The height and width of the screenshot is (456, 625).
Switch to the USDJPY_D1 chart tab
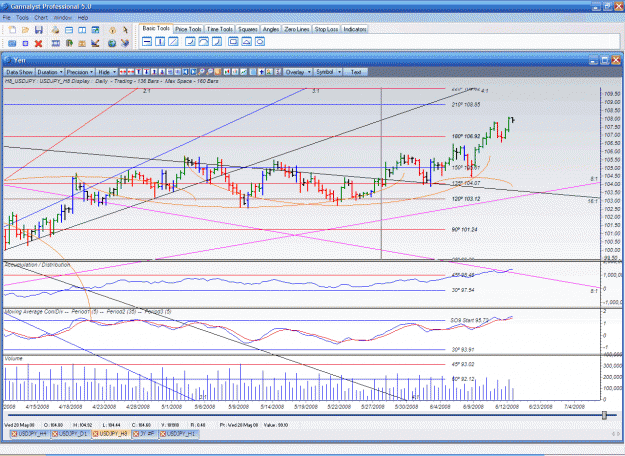coord(71,434)
